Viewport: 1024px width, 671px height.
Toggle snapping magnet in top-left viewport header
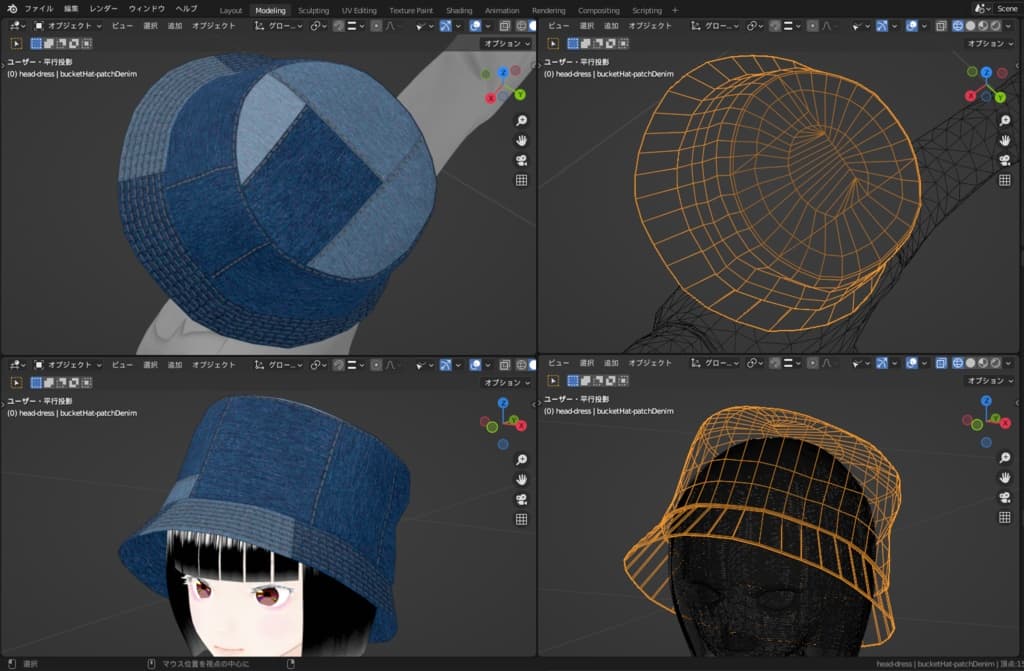[338, 26]
